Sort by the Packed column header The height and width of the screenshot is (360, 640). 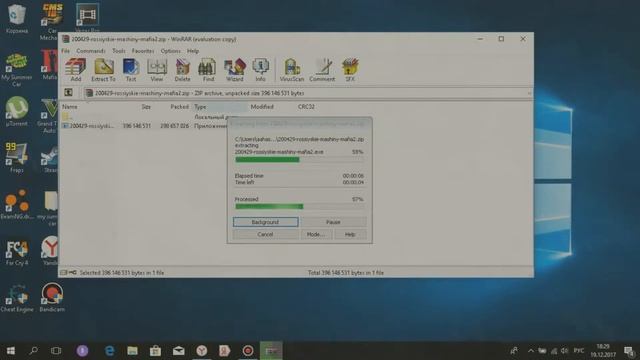pos(179,107)
